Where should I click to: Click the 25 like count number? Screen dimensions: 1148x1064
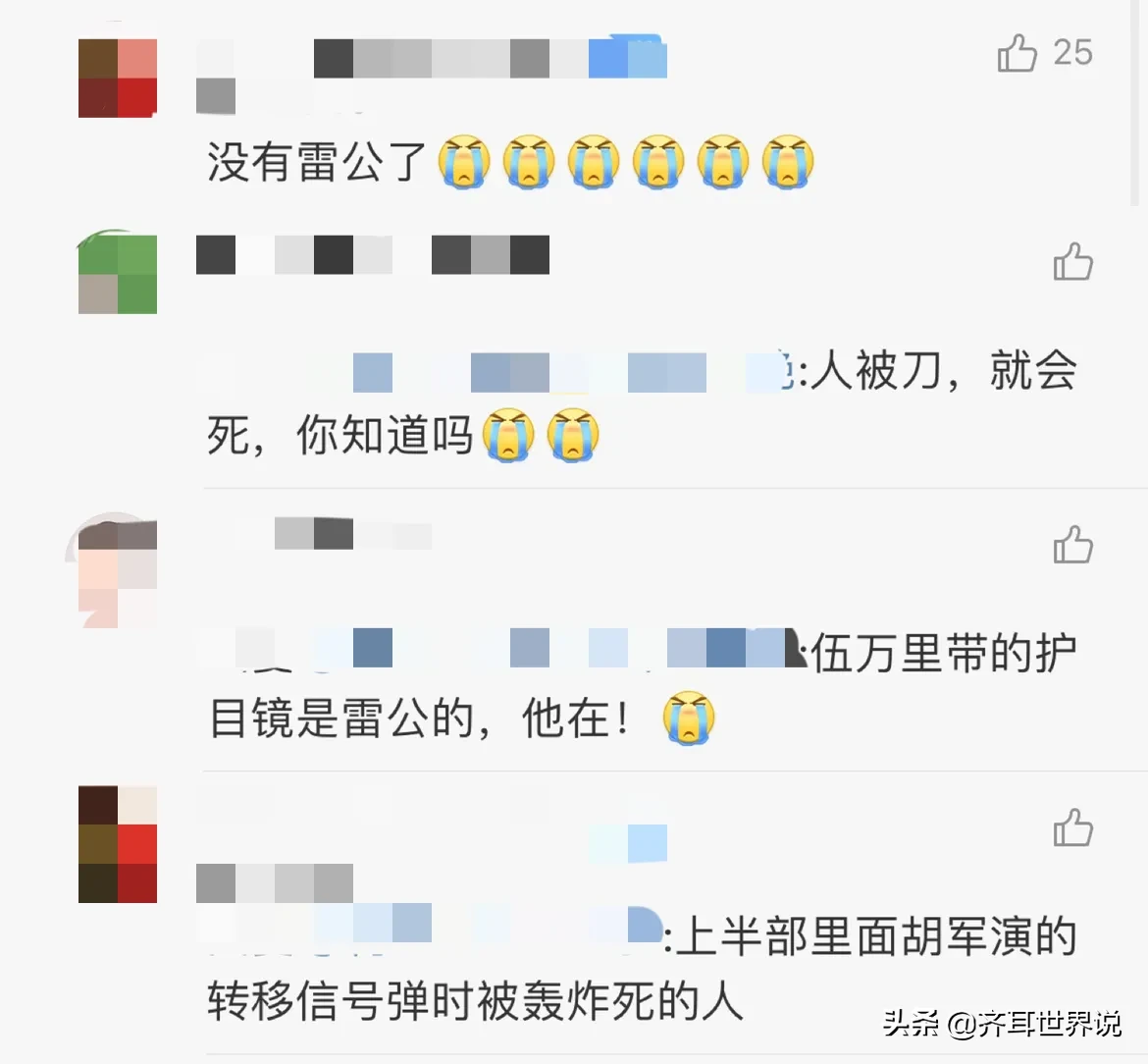pos(1072,53)
